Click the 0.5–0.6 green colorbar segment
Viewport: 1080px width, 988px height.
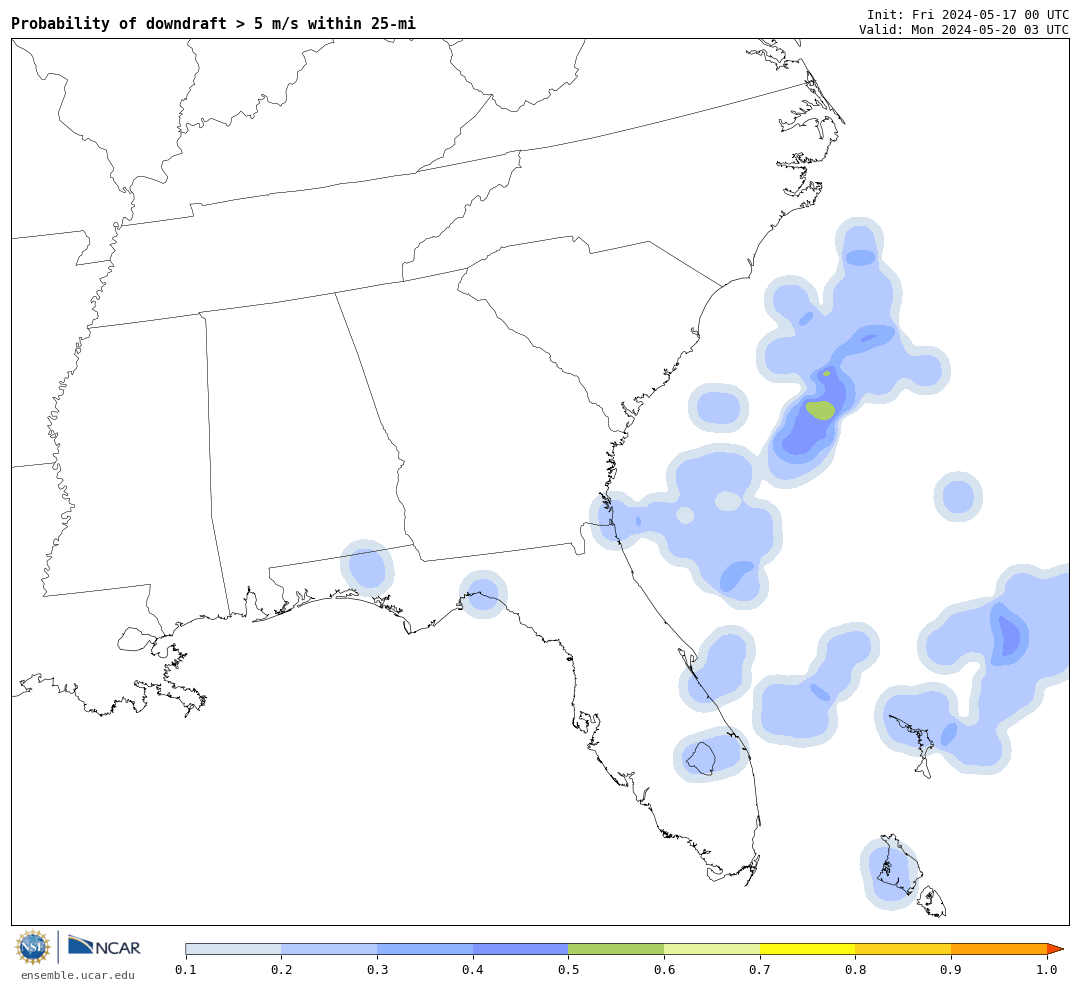pyautogui.click(x=616, y=949)
